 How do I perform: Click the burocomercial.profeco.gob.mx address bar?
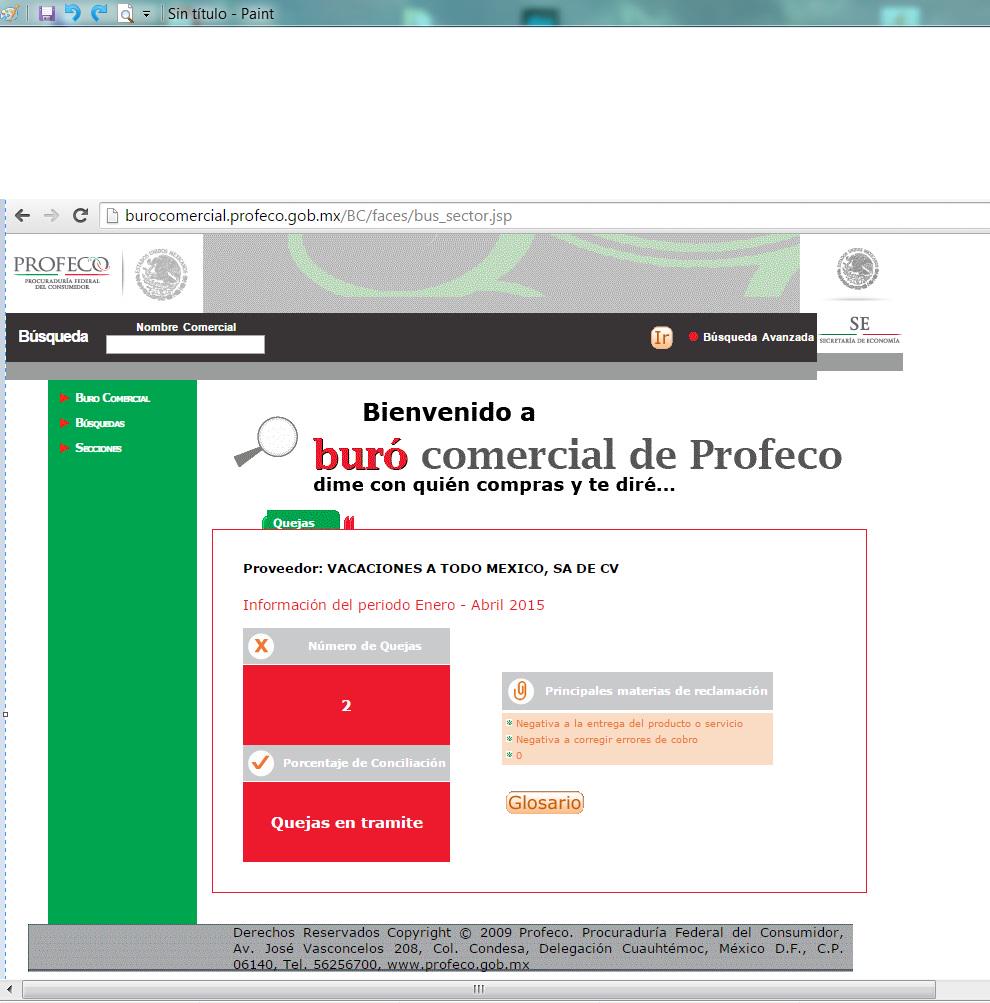(x=544, y=216)
